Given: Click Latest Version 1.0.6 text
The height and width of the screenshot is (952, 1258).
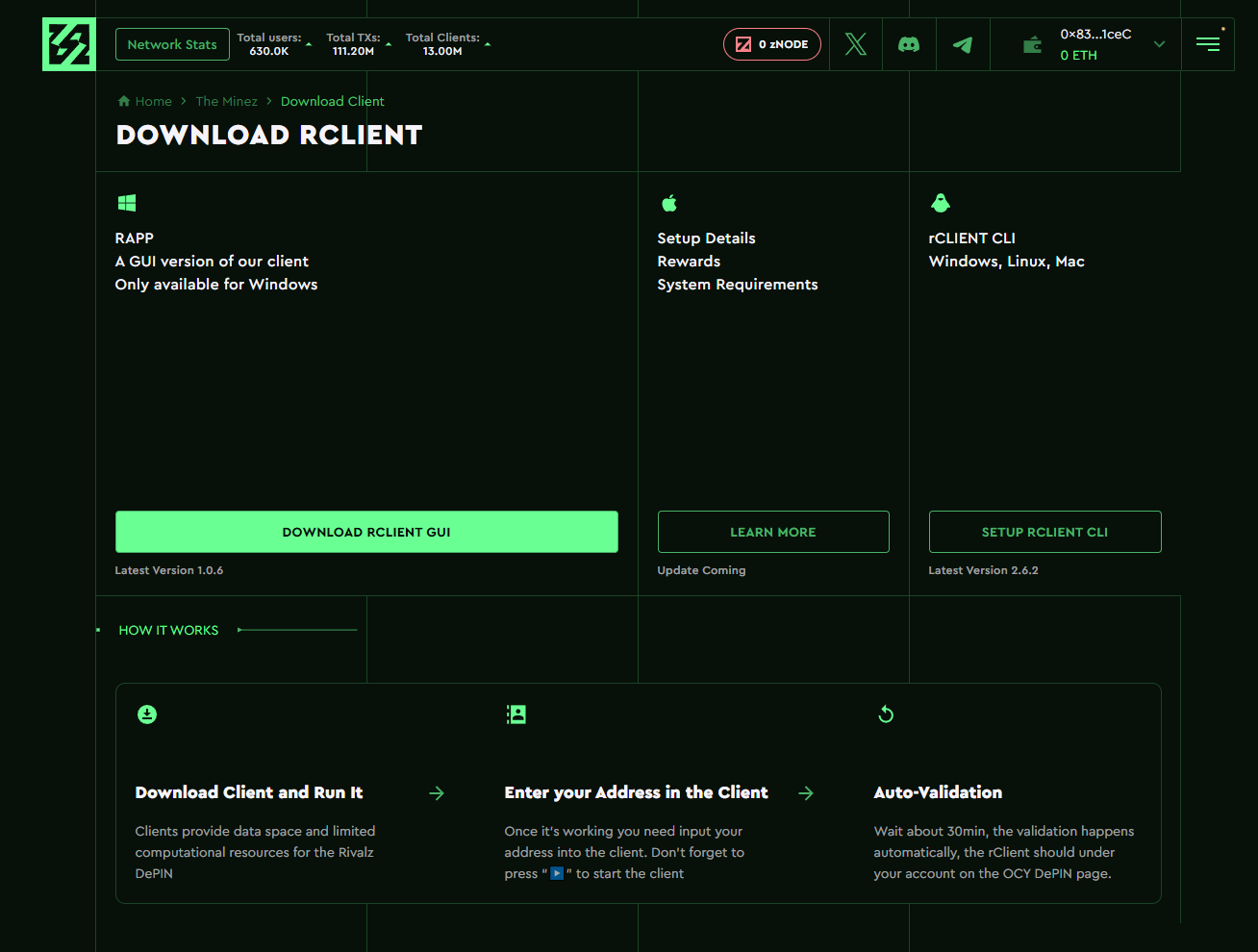Looking at the screenshot, I should [x=169, y=570].
